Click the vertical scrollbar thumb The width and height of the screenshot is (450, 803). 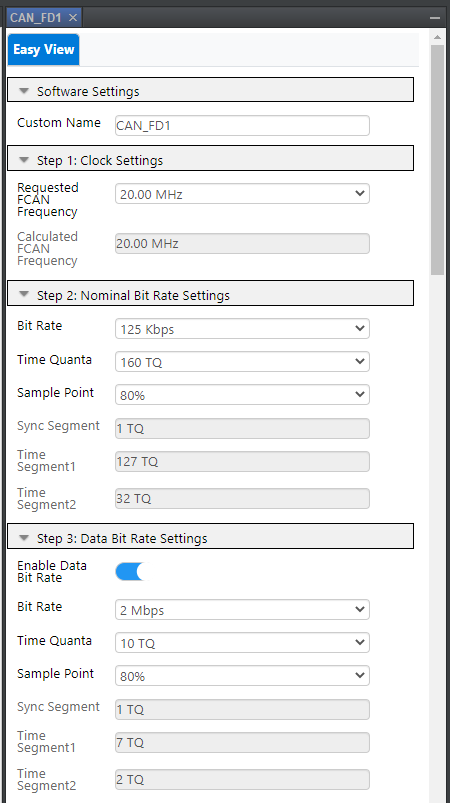[x=437, y=160]
